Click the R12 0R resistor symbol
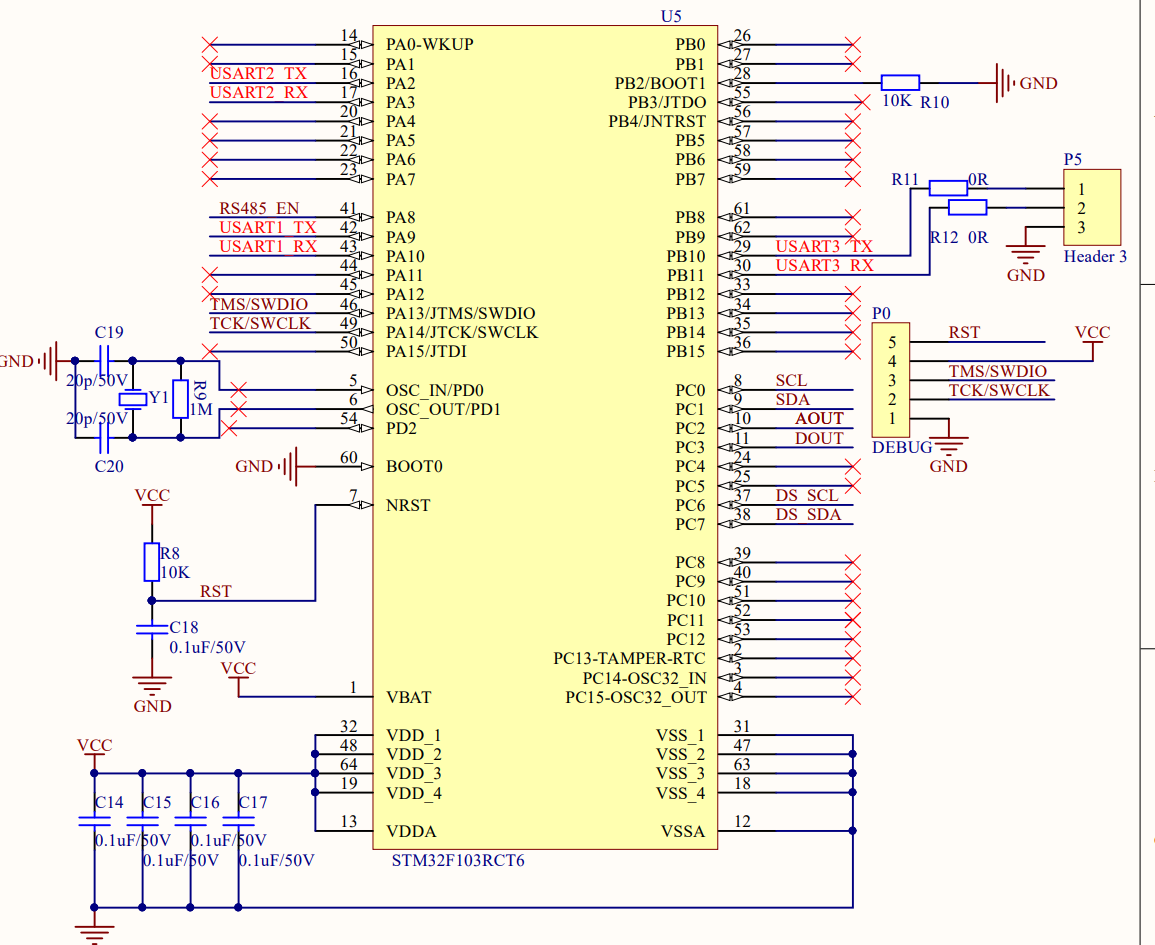Viewport: 1155px width, 945px height. (967, 208)
